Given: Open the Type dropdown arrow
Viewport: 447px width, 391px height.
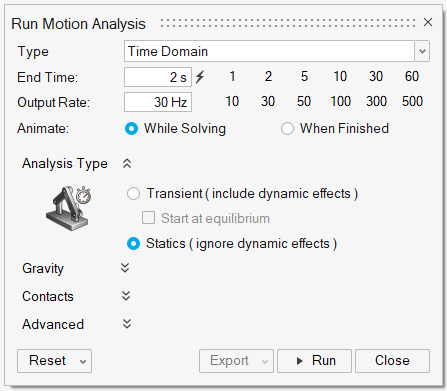Looking at the screenshot, I should 422,51.
